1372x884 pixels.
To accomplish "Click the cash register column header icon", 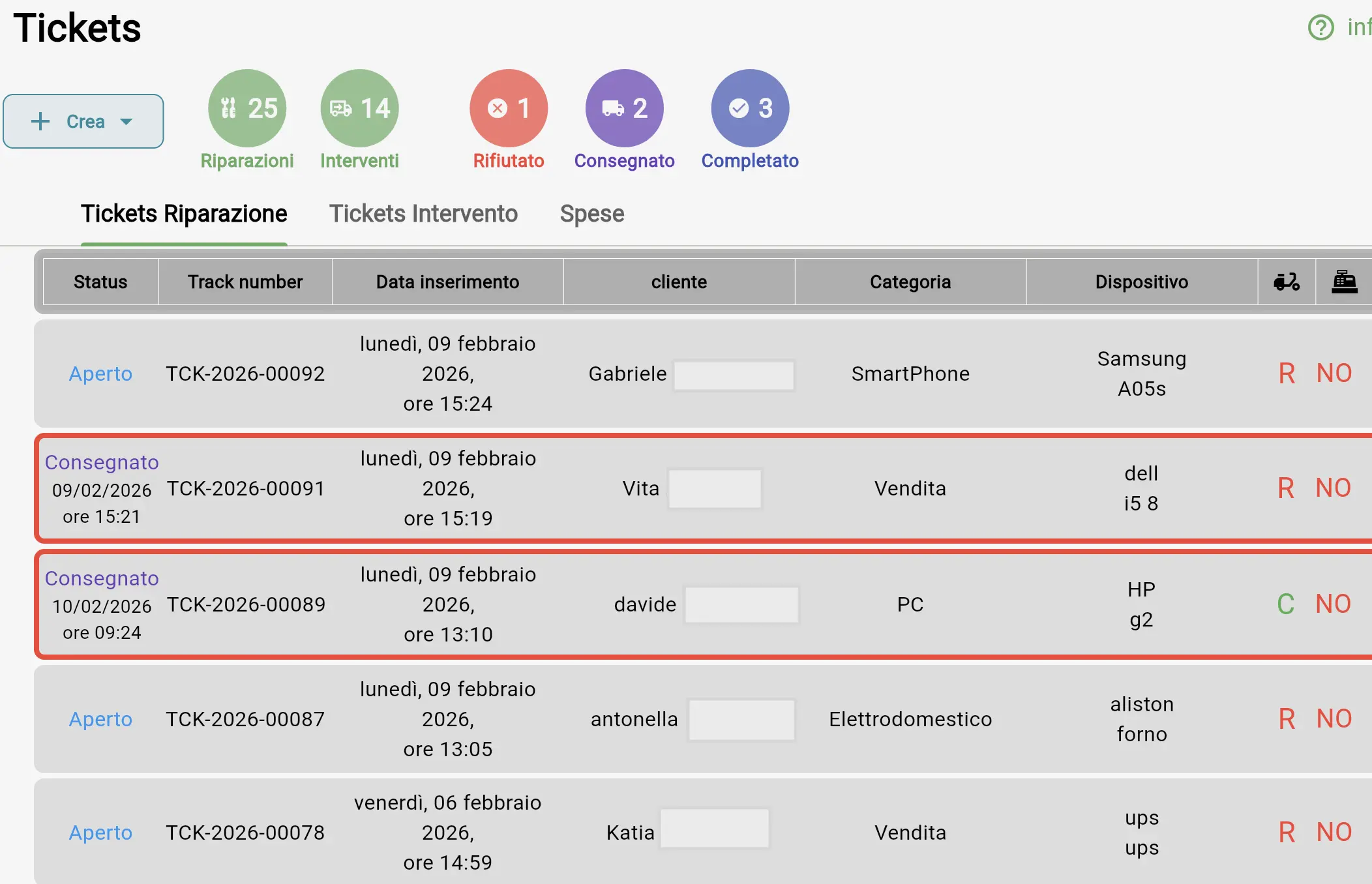I will [1345, 281].
